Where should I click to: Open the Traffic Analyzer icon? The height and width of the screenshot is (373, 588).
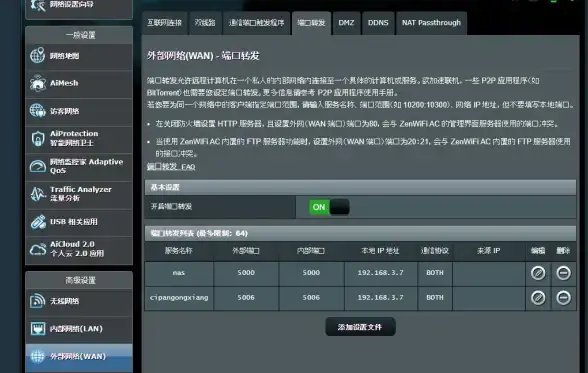[38, 194]
